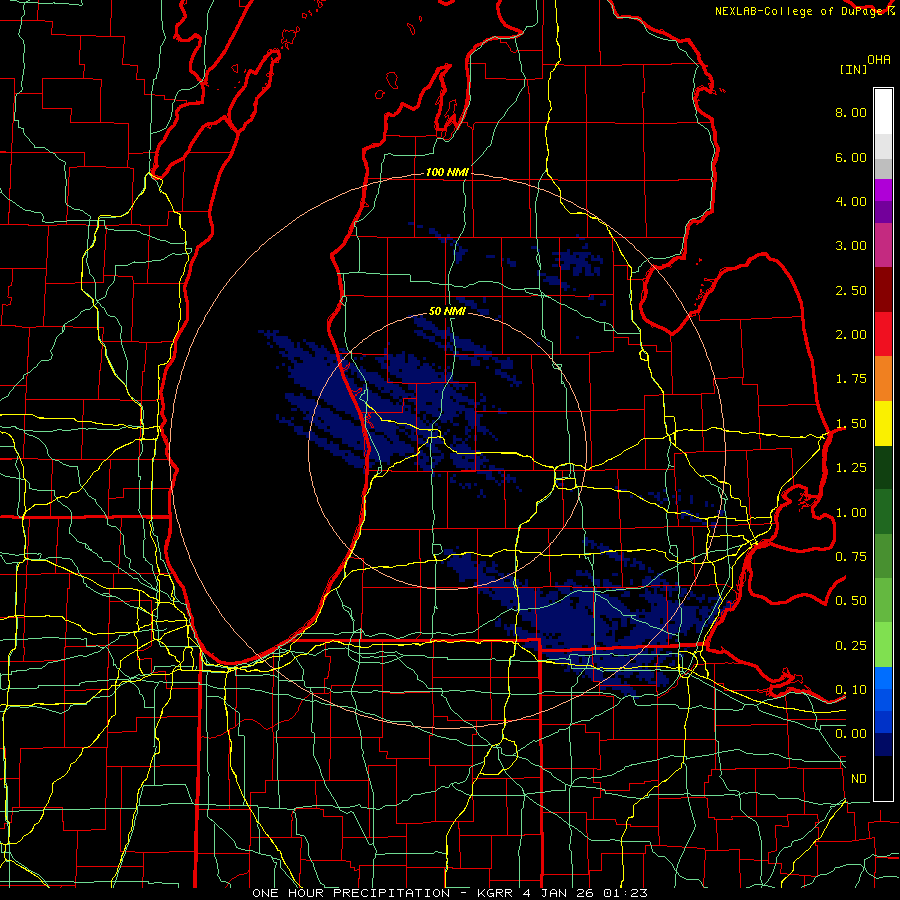Screen dimensions: 900x900
Task: Click the 0.25 legend value
Action: tap(851, 646)
